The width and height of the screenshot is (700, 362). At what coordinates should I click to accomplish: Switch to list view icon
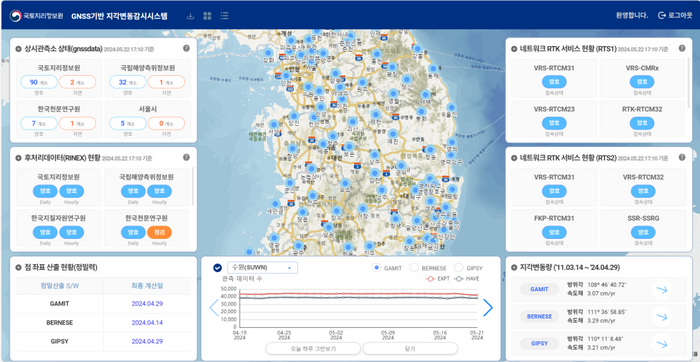[224, 16]
